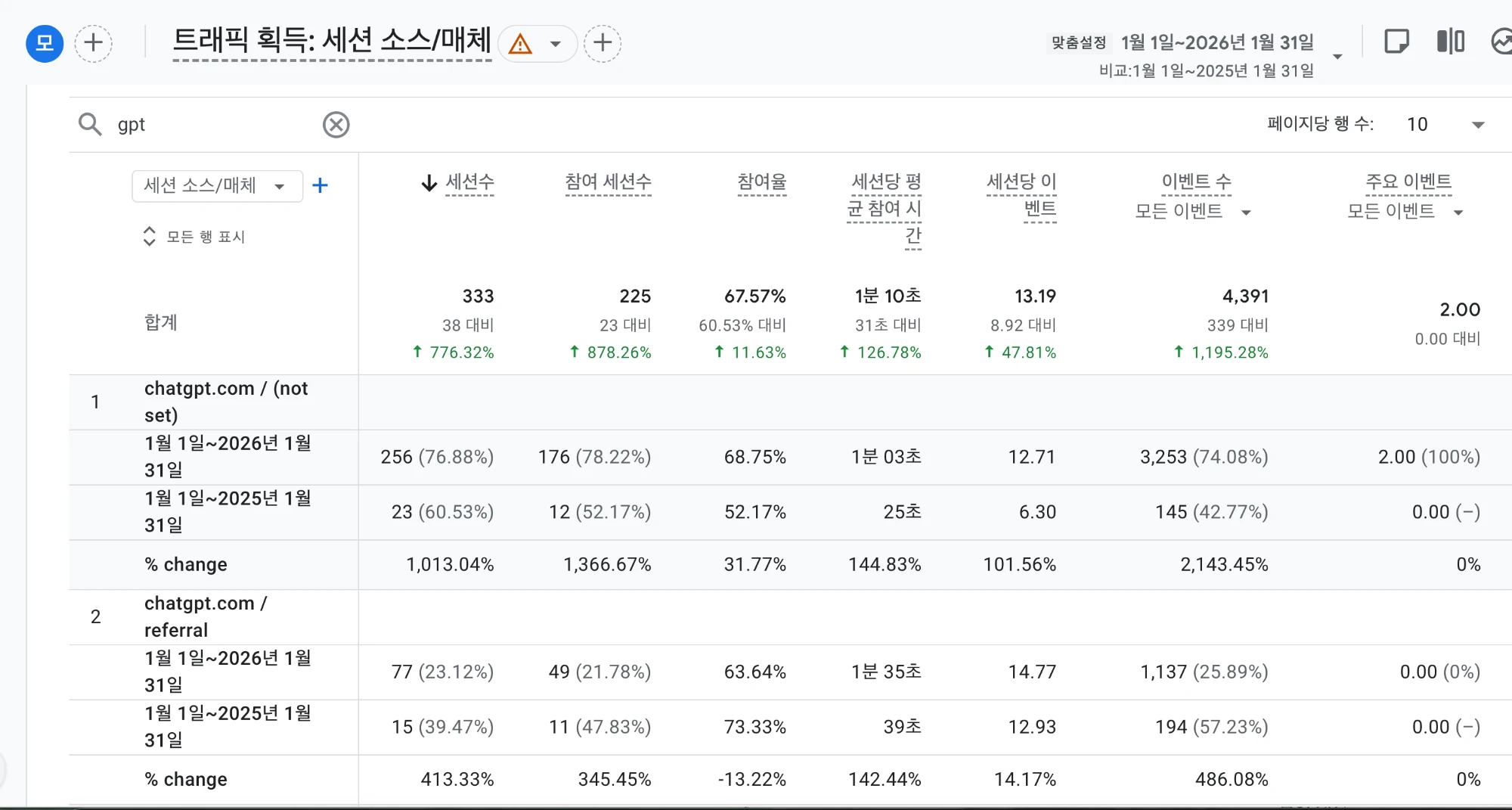This screenshot has width=1512, height=810.
Task: Sort by the 주요 이벤트 column header
Action: pos(1408,182)
